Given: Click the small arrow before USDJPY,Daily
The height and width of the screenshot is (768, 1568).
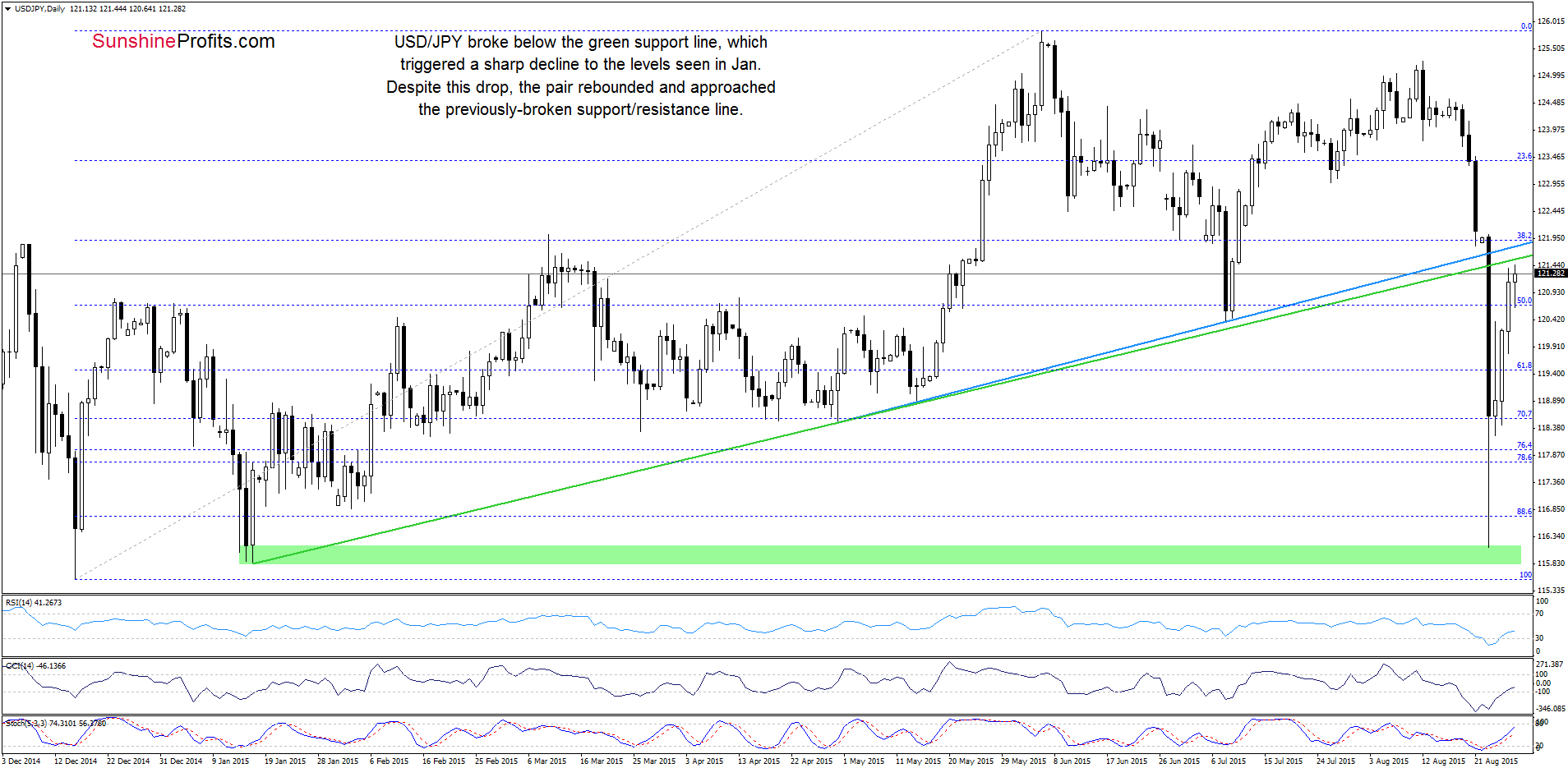Looking at the screenshot, I should click(x=7, y=9).
